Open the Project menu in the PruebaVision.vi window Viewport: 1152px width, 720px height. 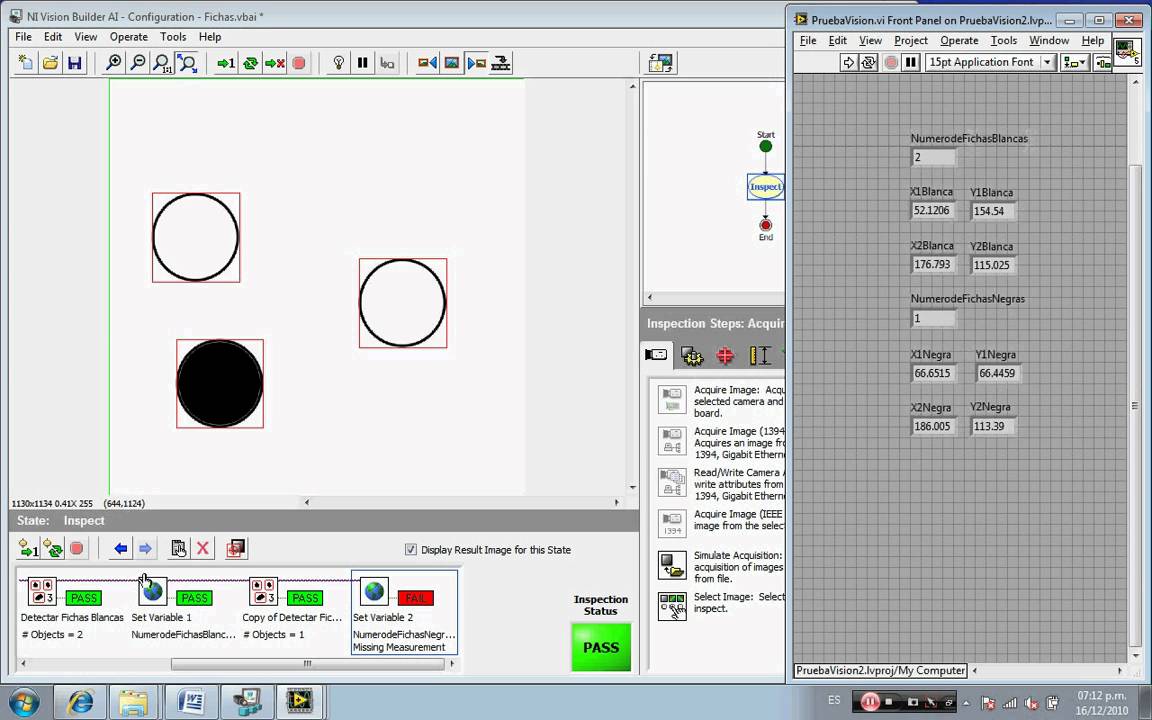(x=911, y=40)
